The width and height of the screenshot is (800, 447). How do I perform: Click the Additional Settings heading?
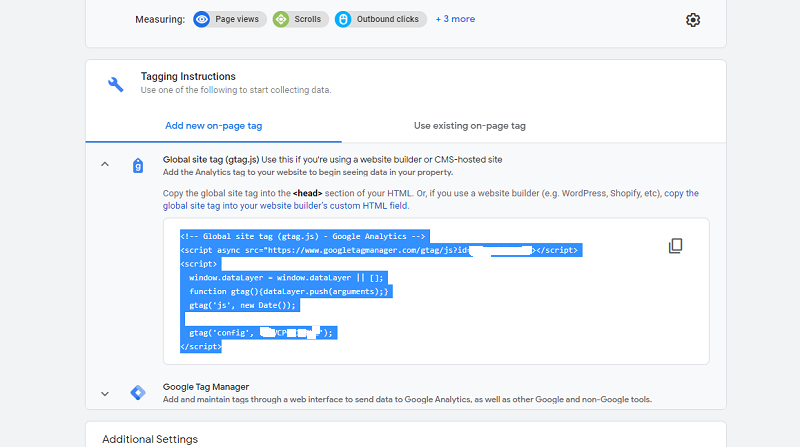click(x=150, y=439)
